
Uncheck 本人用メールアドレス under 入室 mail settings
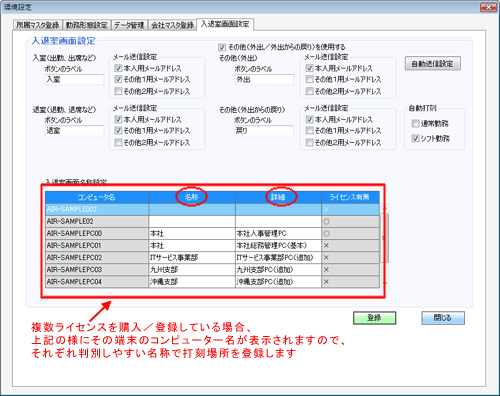pyautogui.click(x=118, y=68)
